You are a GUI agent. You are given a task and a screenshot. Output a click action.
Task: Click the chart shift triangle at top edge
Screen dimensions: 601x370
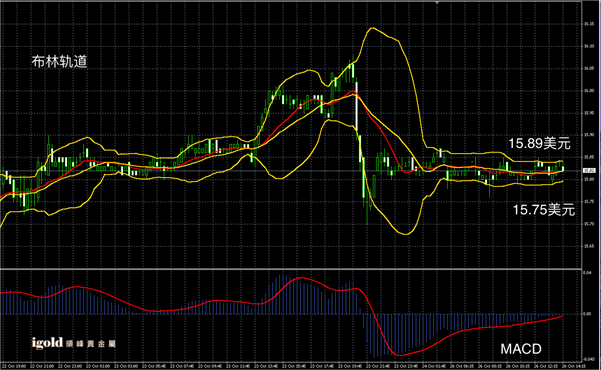click(437, 2)
